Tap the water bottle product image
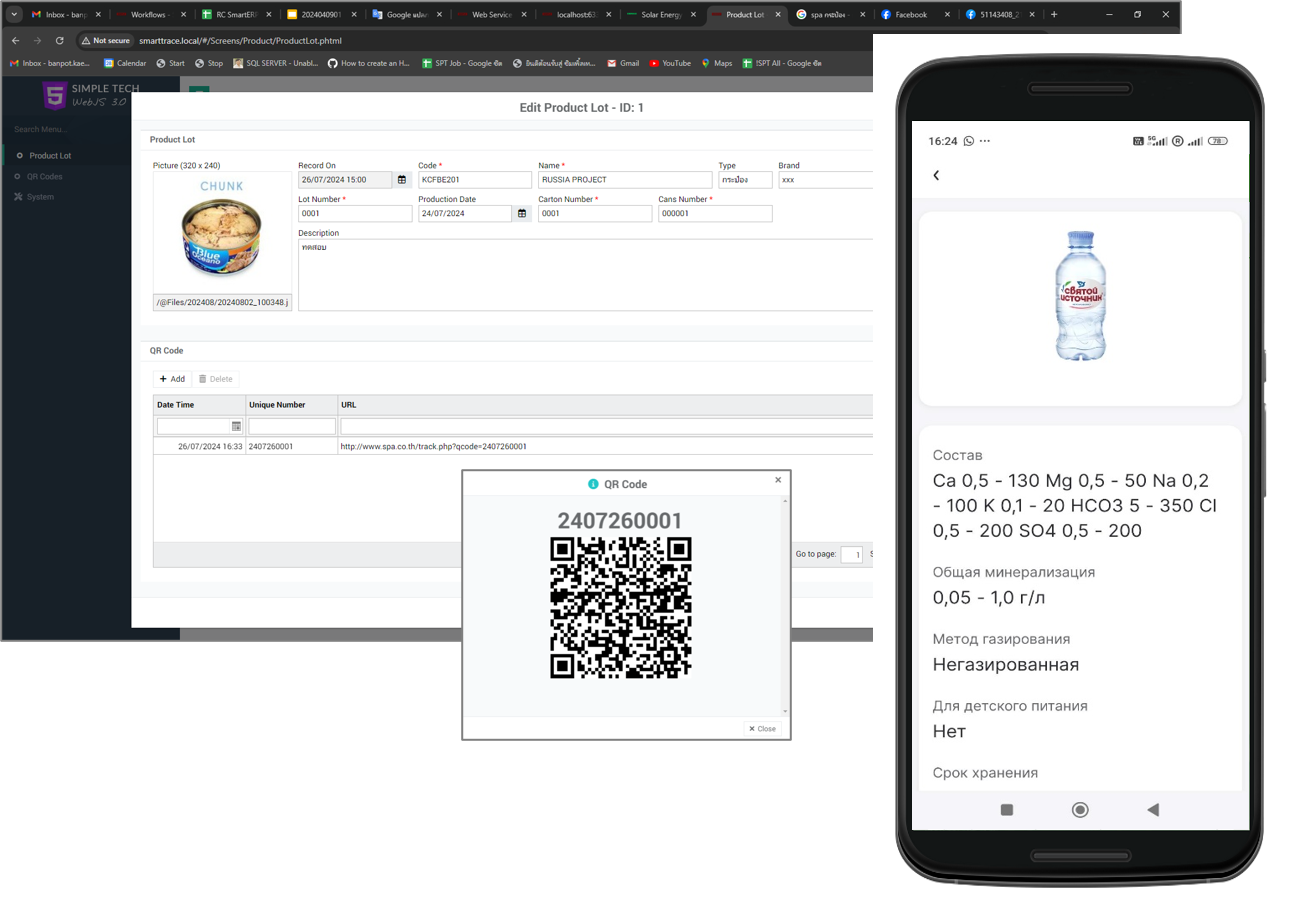The width and height of the screenshot is (1289, 909). [x=1080, y=295]
